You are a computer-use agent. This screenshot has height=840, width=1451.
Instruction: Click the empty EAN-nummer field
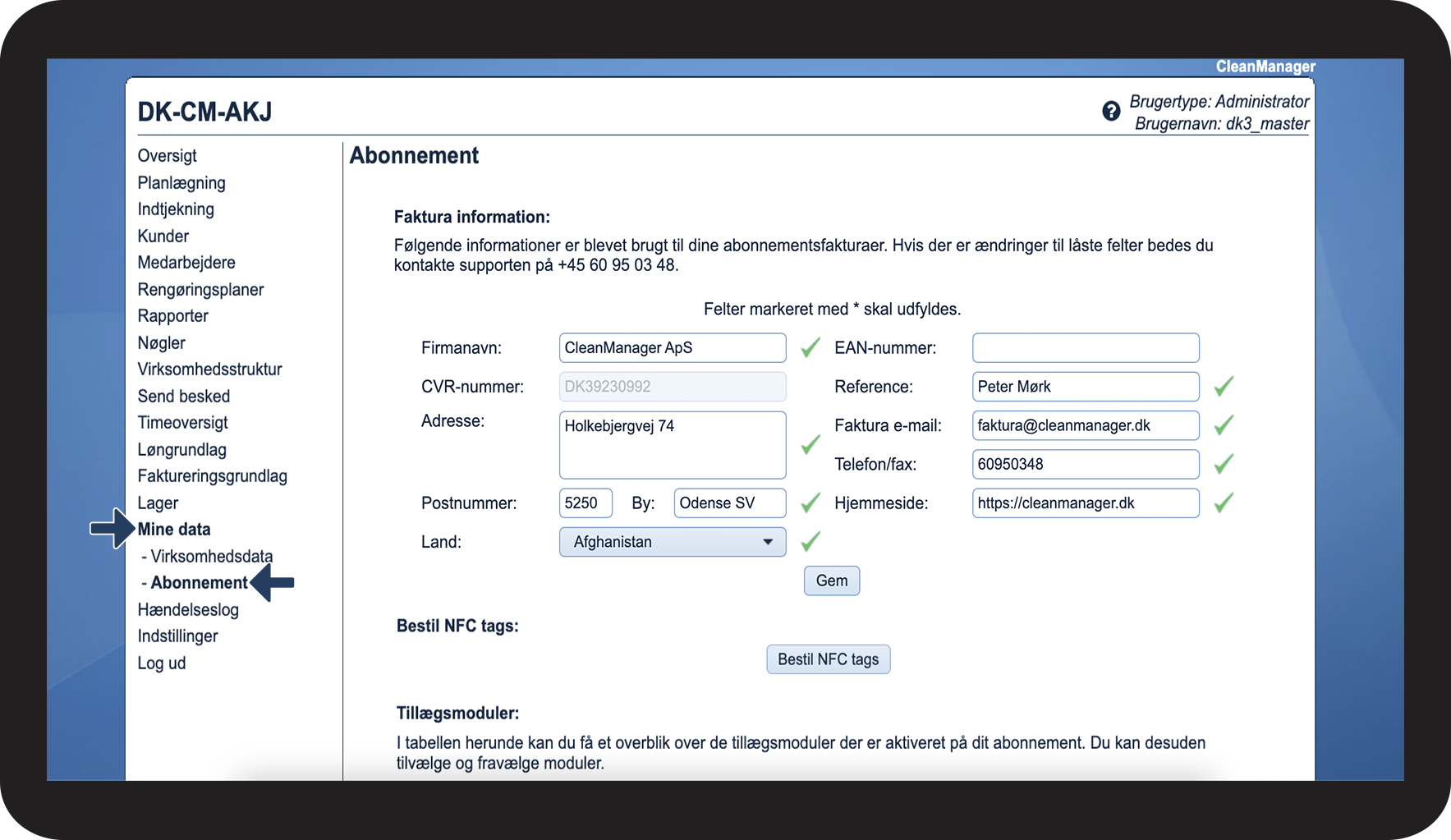(1086, 348)
